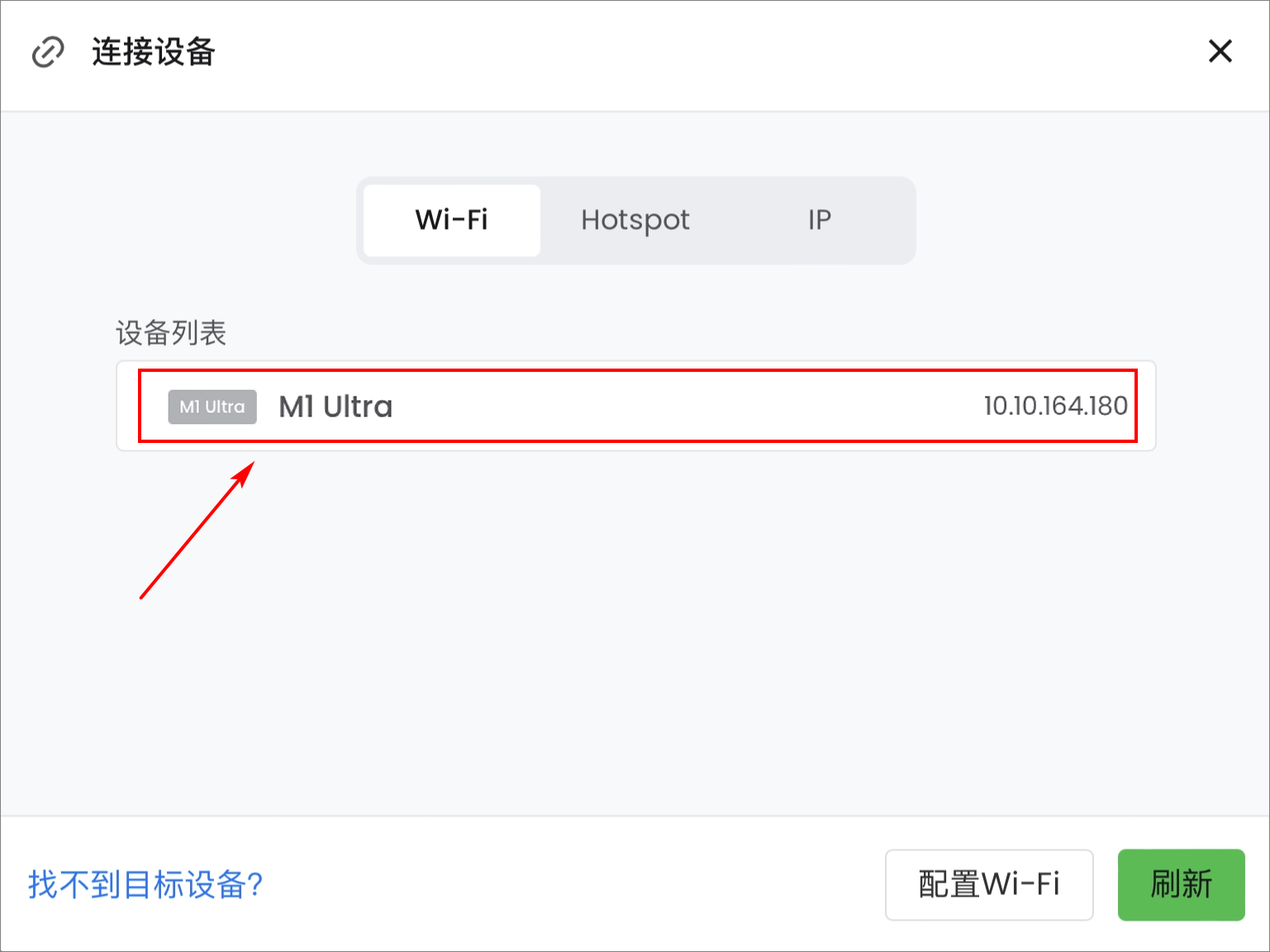
Task: Click the M1 Ultra device name text
Action: click(x=335, y=407)
